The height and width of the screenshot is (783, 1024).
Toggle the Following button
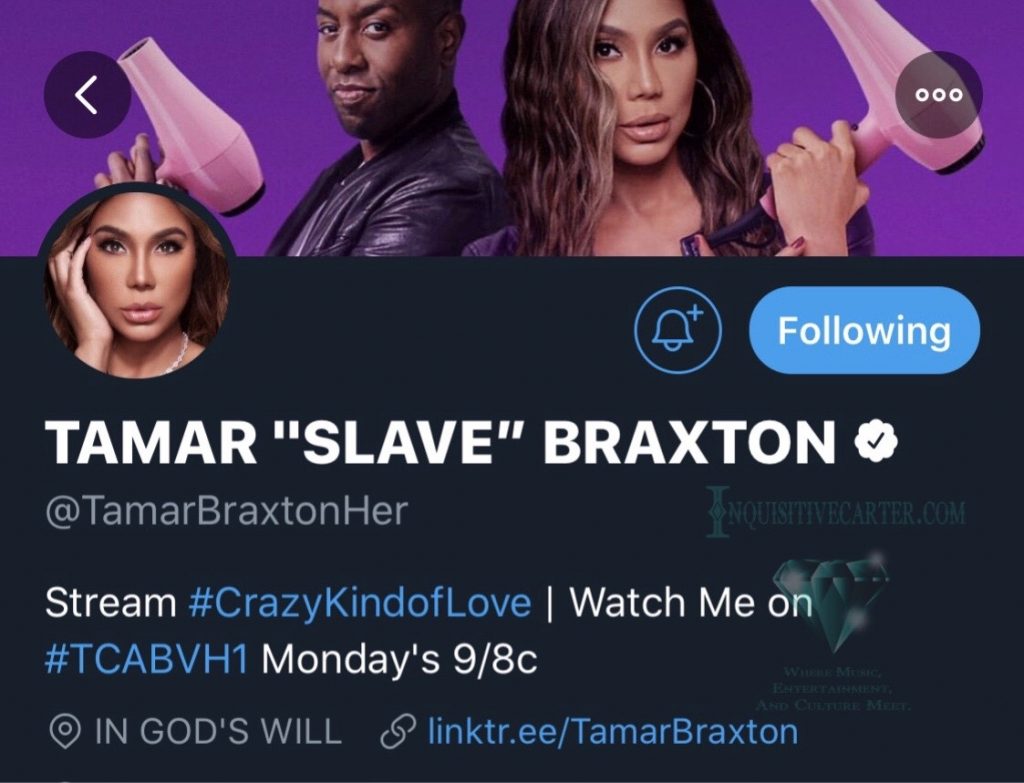(864, 330)
